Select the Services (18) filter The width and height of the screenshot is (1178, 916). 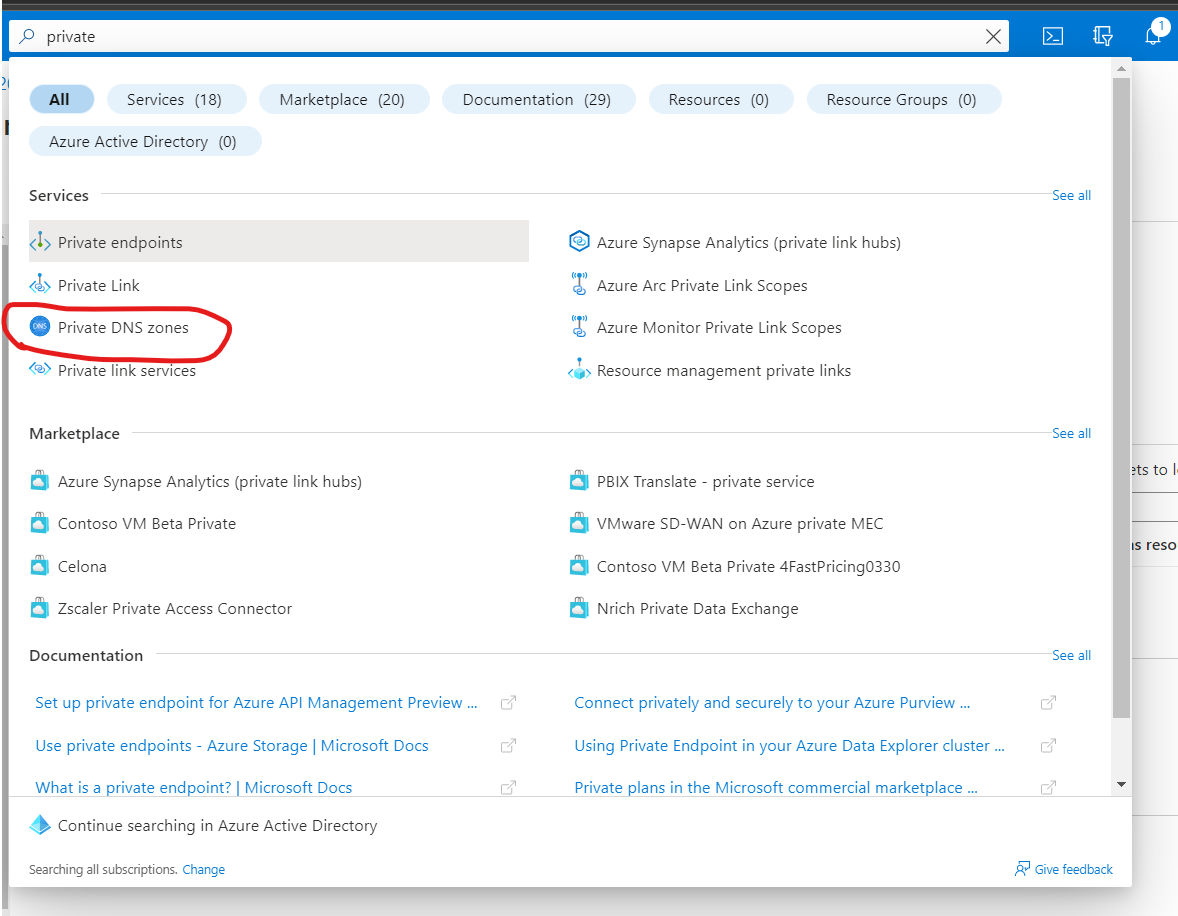pos(177,100)
